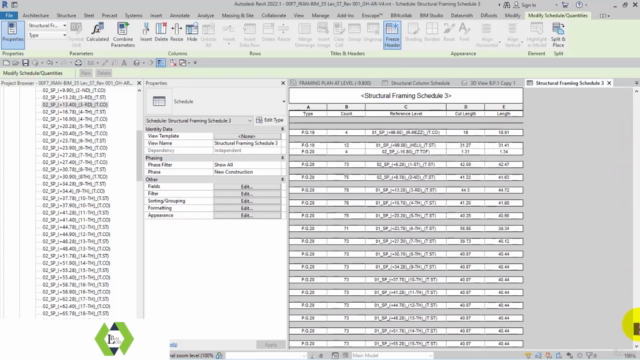The height and width of the screenshot is (360, 640).
Task: Close the Structural Framing Schedule 3 tab
Action: [609, 83]
